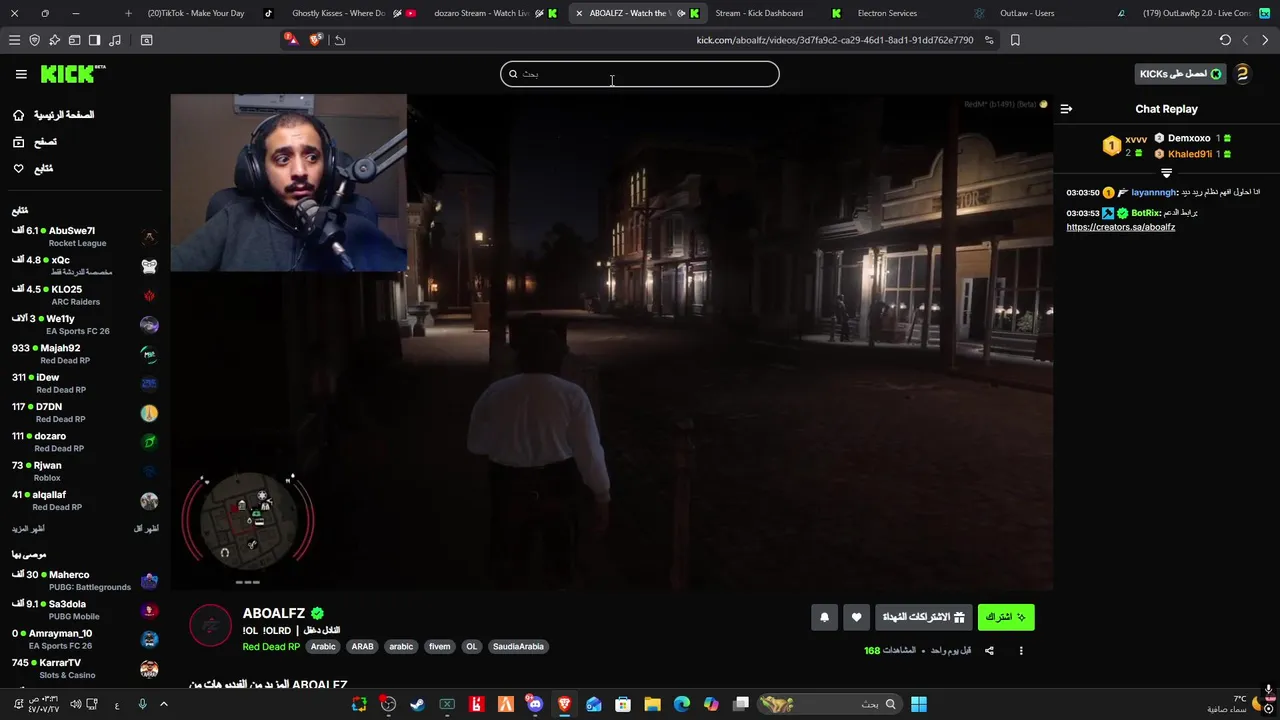1280x720 pixels.
Task: Open Brave browser from the taskbar
Action: [565, 704]
